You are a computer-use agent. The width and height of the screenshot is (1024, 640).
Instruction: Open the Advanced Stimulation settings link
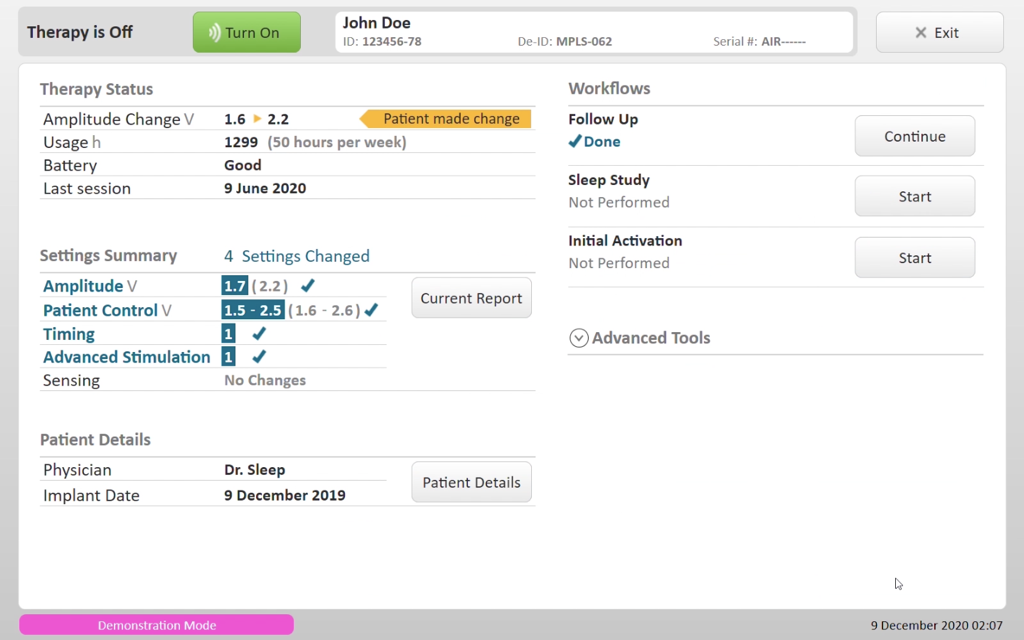(x=126, y=357)
